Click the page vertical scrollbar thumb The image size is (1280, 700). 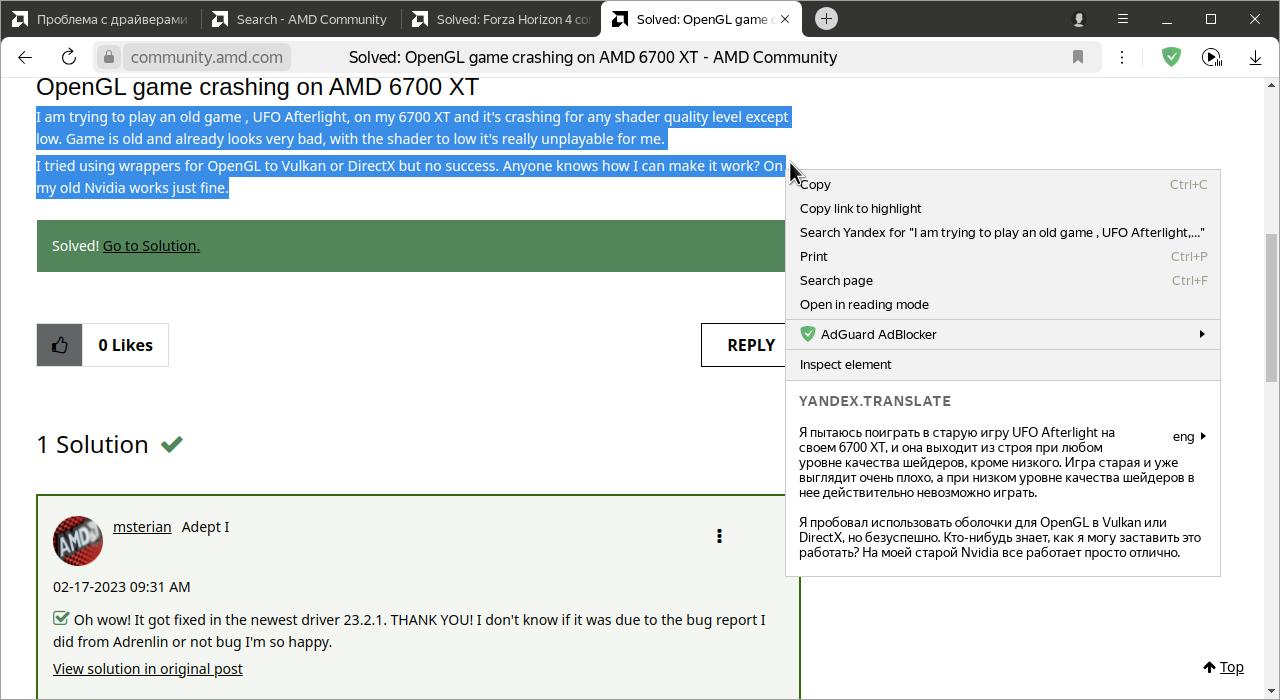pyautogui.click(x=1272, y=307)
